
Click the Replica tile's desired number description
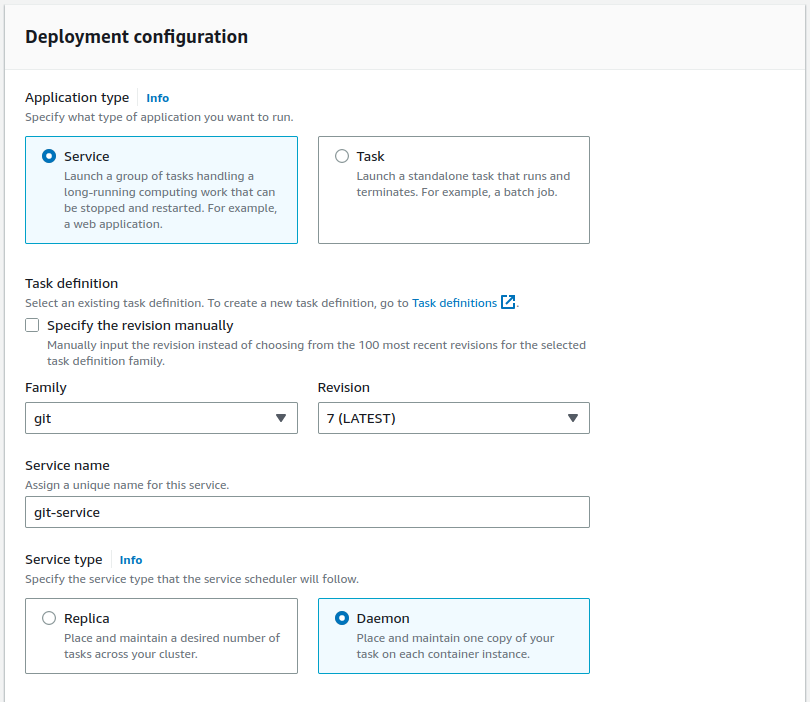(x=171, y=646)
